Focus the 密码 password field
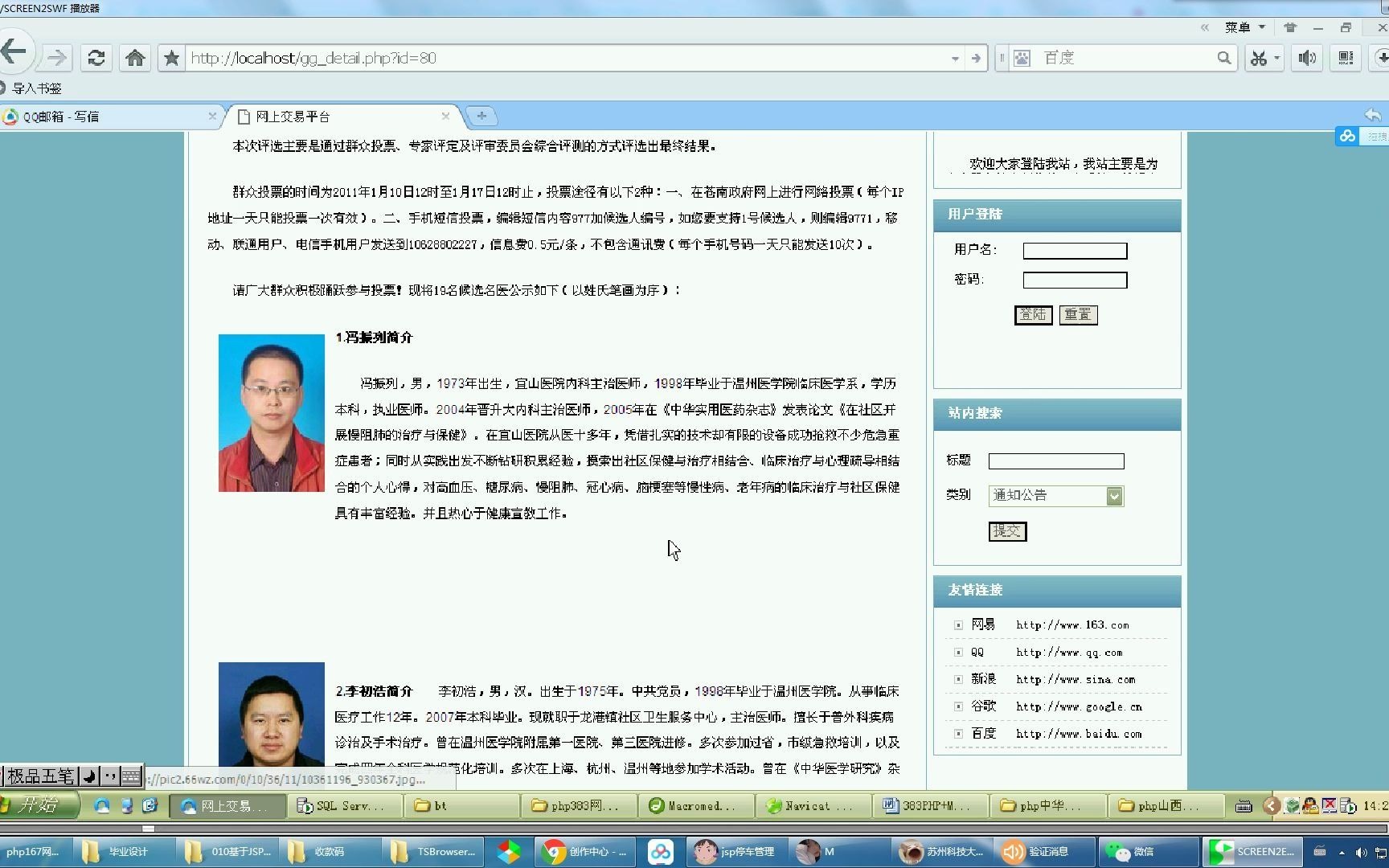This screenshot has width=1389, height=868. (x=1075, y=280)
